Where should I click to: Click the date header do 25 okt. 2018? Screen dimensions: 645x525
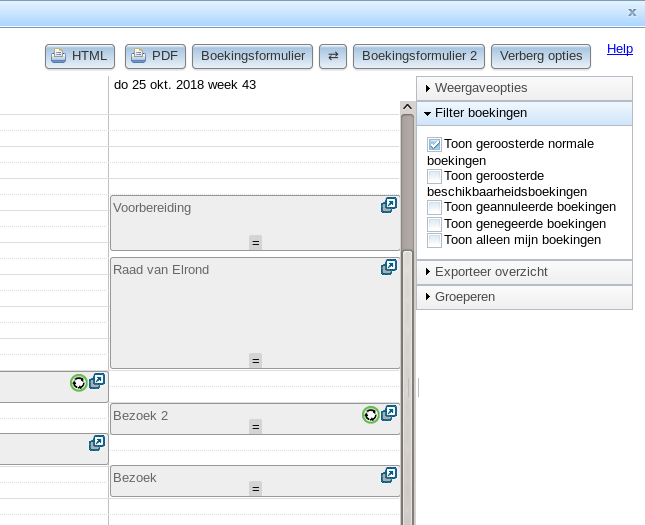coord(185,85)
